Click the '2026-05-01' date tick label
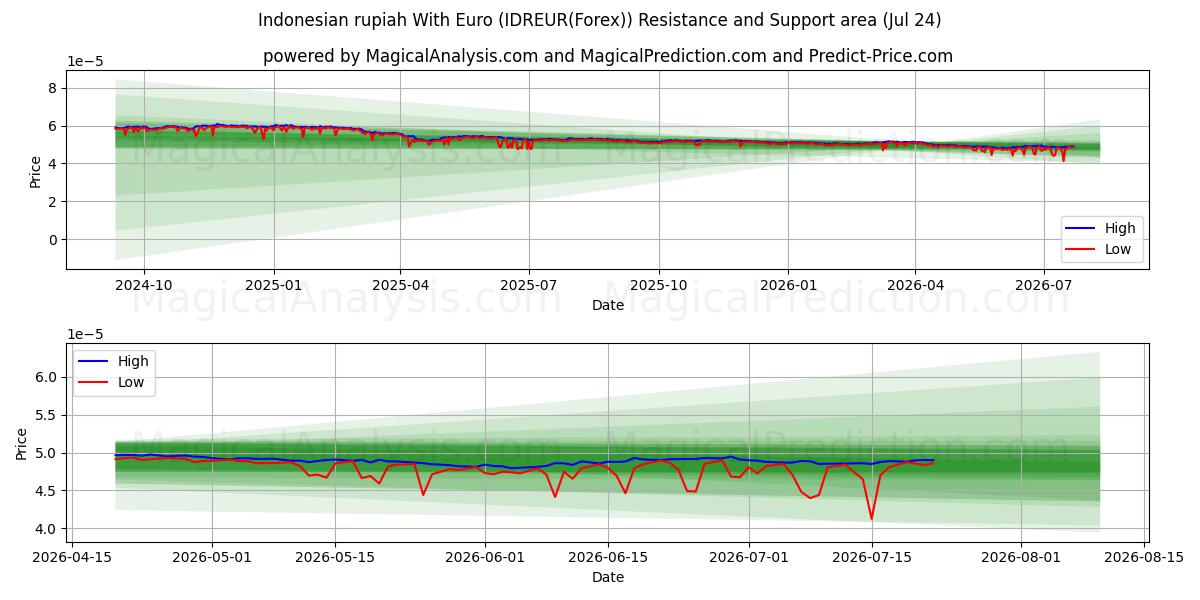1200x600 pixels. point(212,558)
